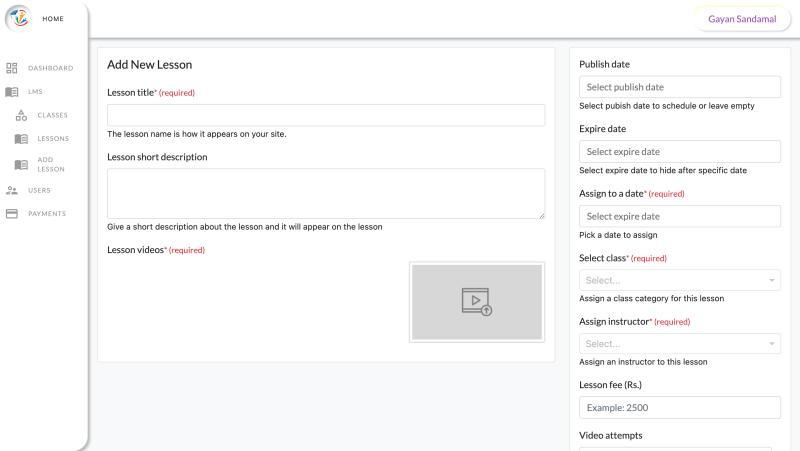This screenshot has width=800, height=451.
Task: Click the Dashboard grid icon
Action: coord(12,68)
